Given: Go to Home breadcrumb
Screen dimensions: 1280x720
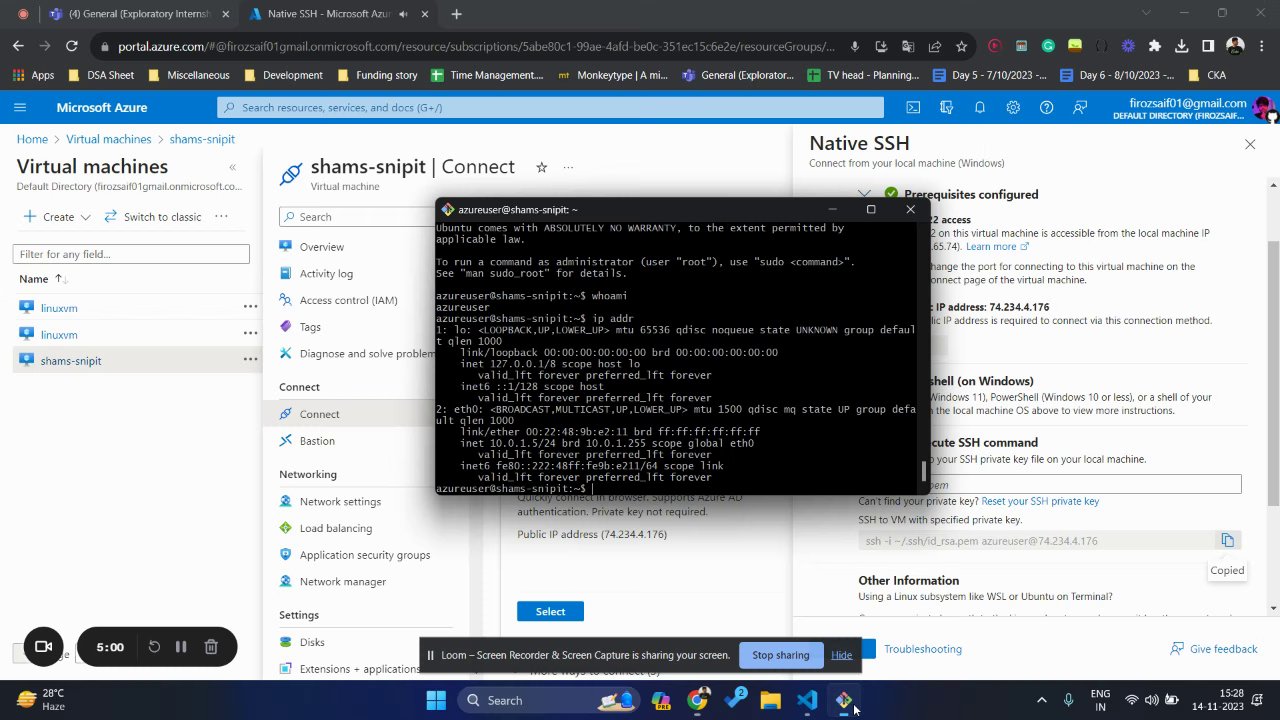Looking at the screenshot, I should pos(32,139).
